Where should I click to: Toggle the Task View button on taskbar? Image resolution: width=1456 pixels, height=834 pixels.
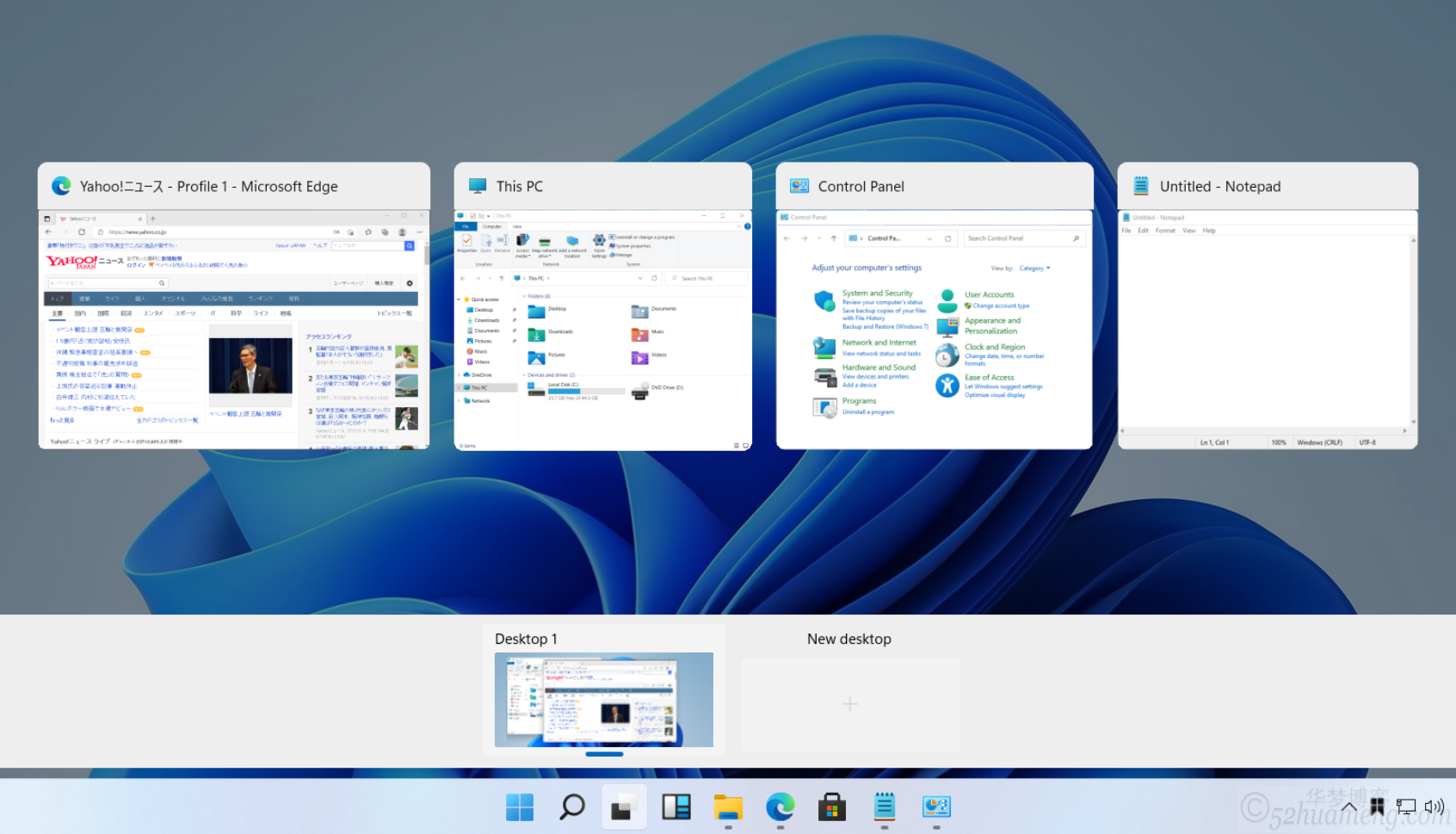point(624,807)
